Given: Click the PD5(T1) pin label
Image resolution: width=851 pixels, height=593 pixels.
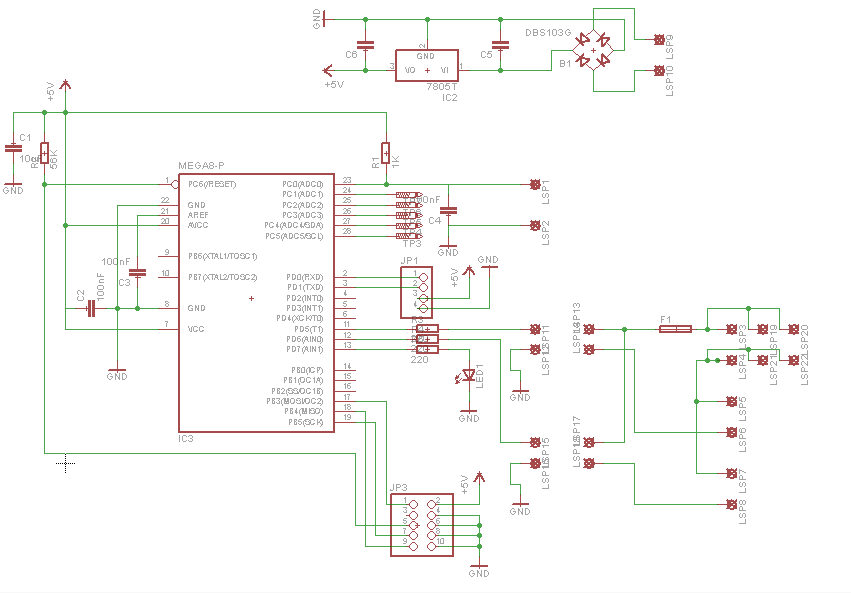Looking at the screenshot, I should pyautogui.click(x=309, y=329).
